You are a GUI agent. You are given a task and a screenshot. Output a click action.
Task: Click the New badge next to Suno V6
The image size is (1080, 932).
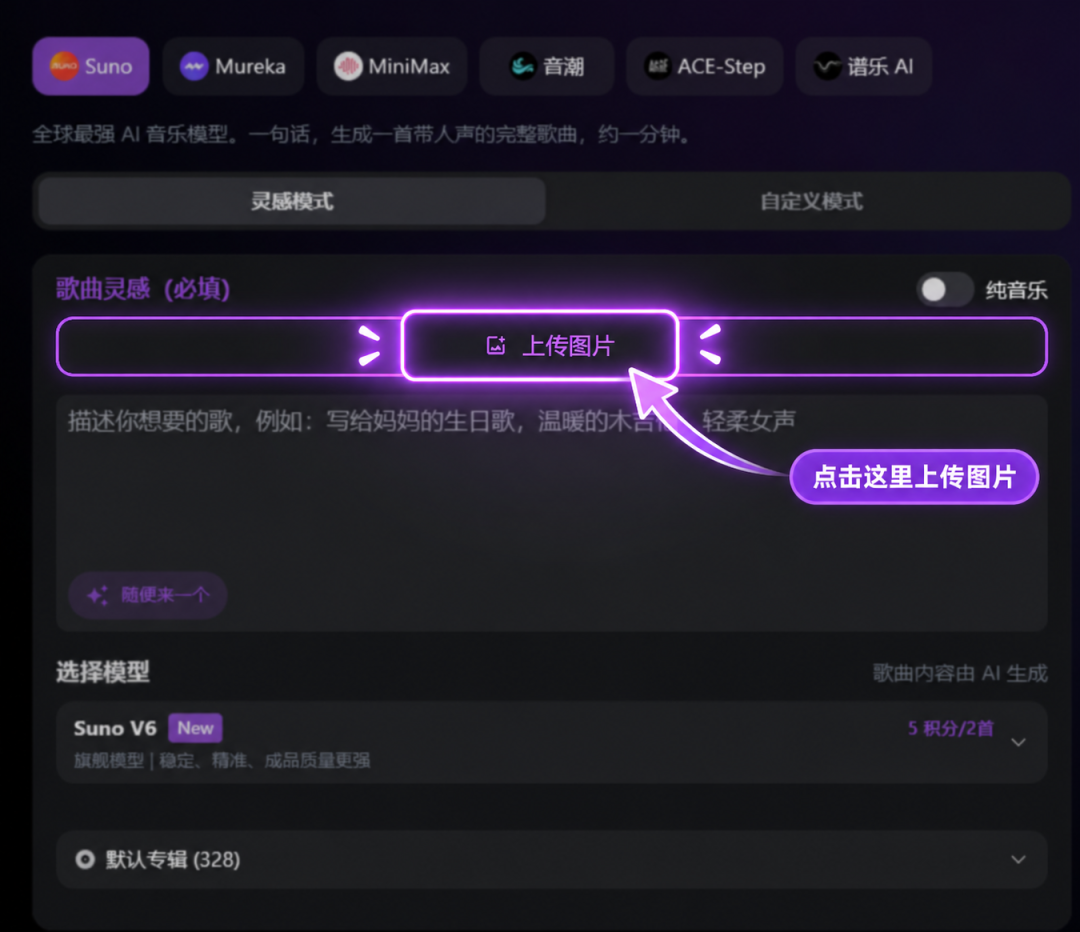195,728
